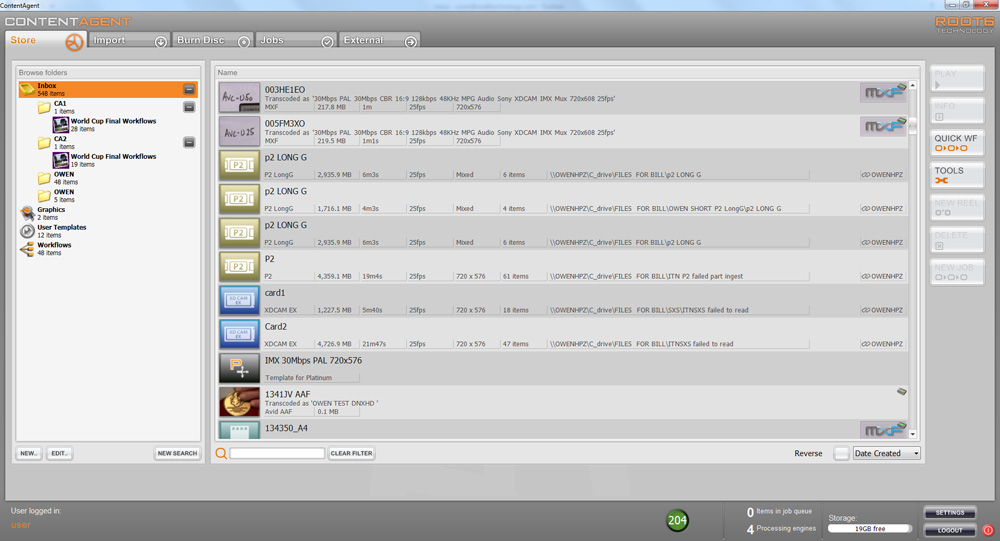The width and height of the screenshot is (1000, 541).
Task: Click the CLEAR FILTER button
Action: 351,454
